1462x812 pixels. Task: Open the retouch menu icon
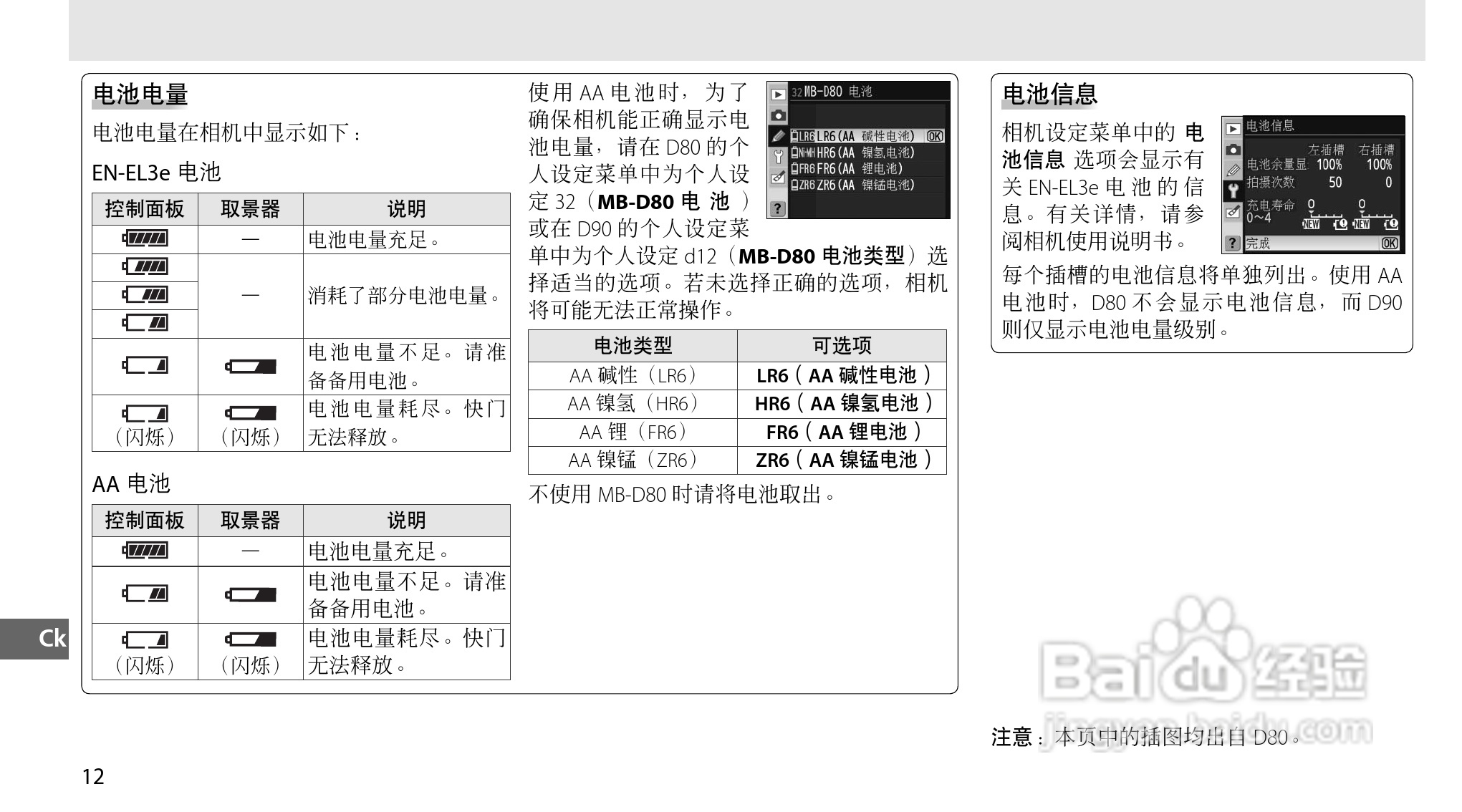click(779, 176)
